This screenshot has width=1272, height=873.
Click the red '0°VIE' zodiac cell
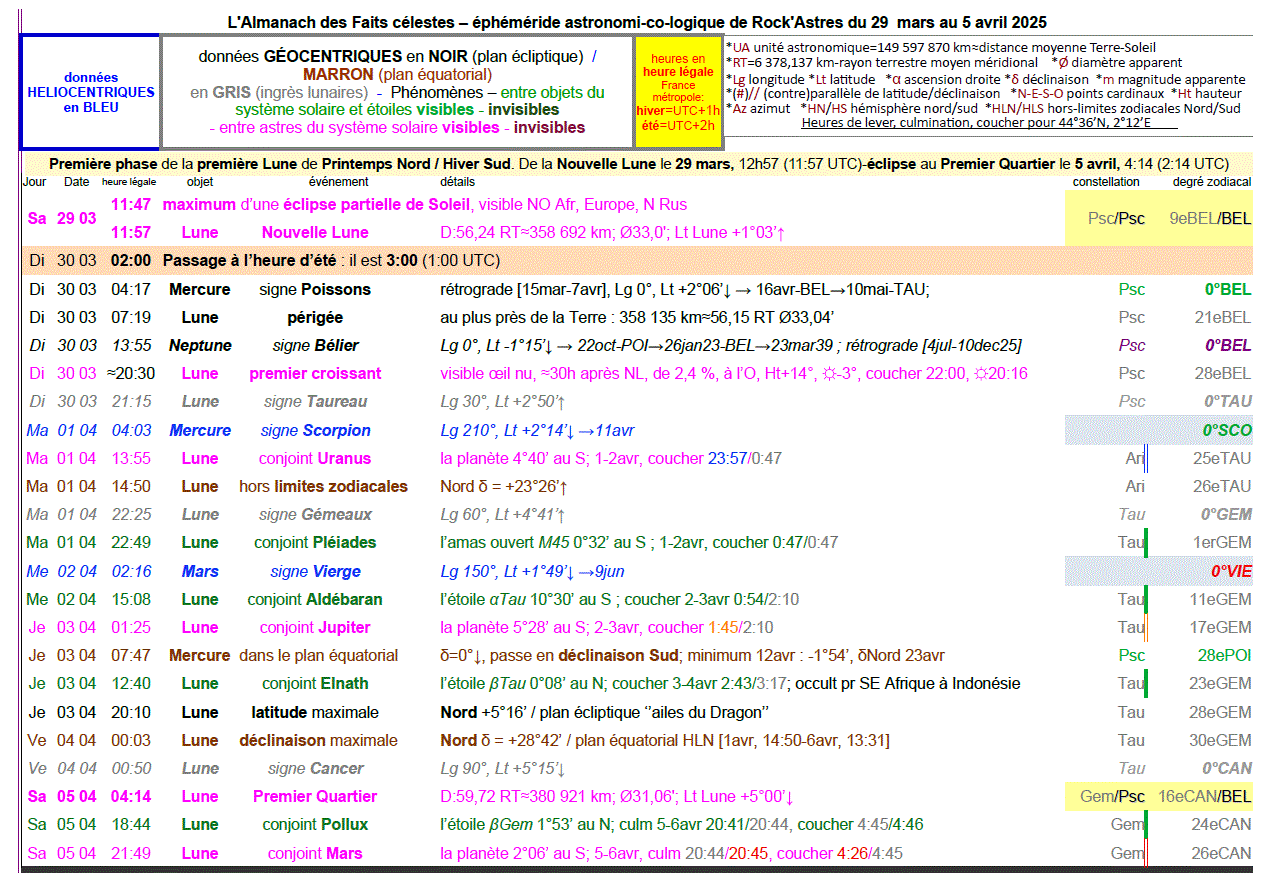1231,572
